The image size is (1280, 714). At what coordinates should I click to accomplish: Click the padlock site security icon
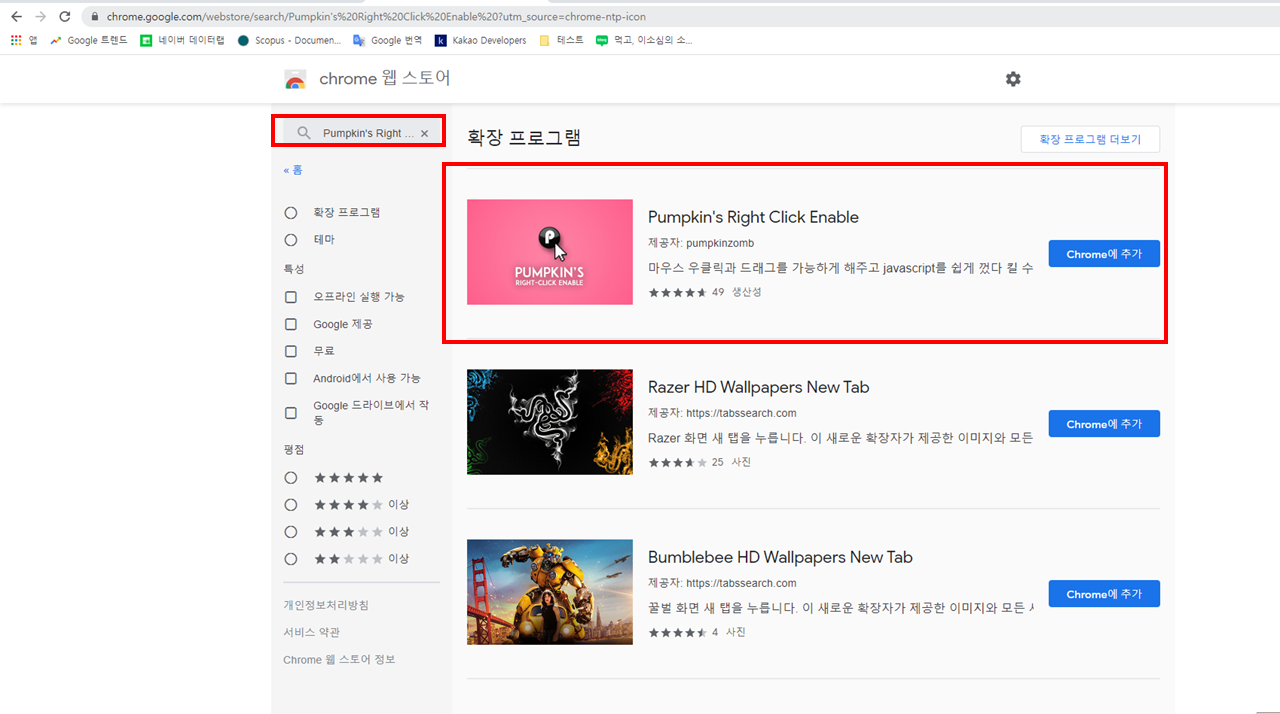click(94, 17)
